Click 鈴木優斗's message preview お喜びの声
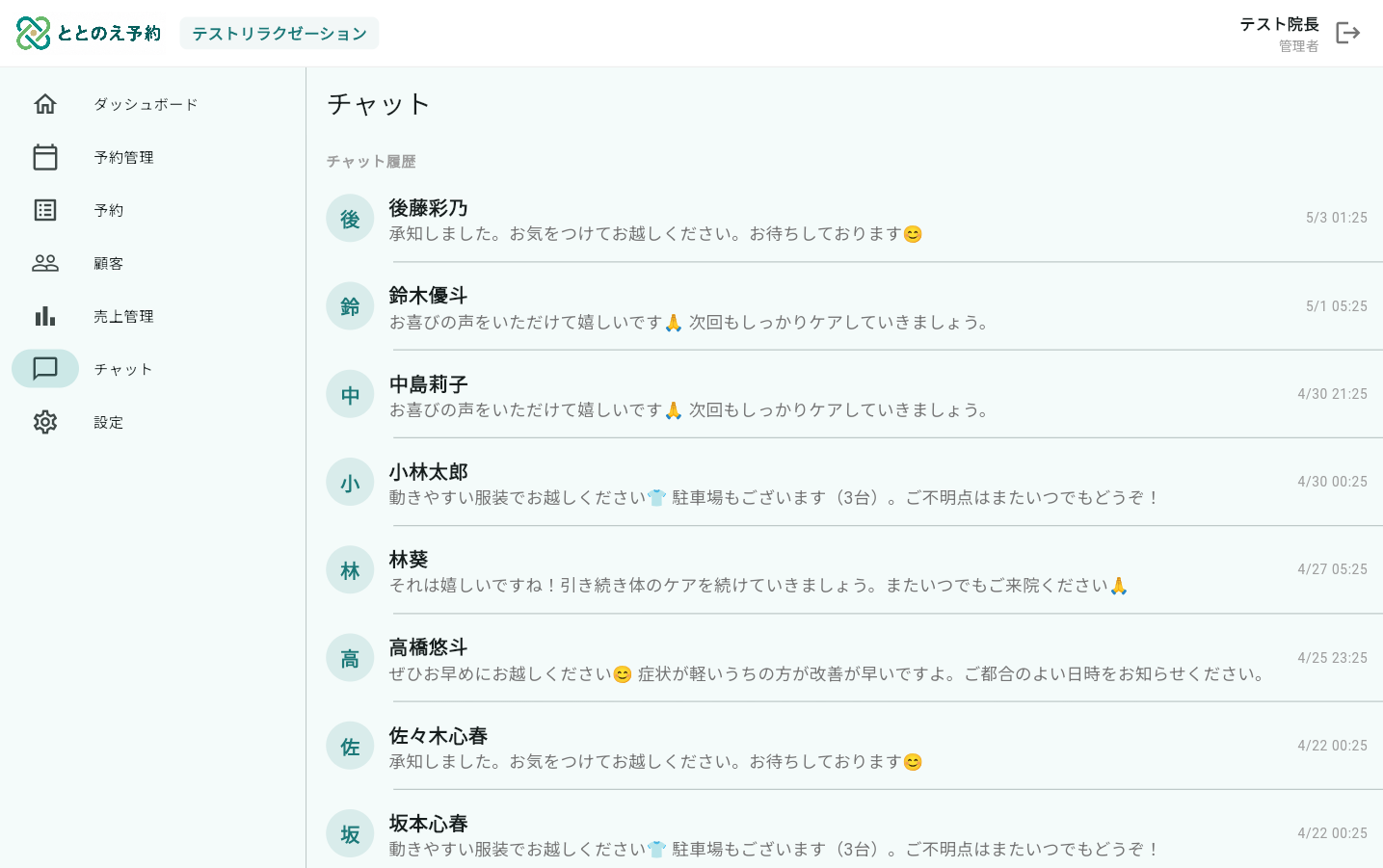 pos(689,322)
